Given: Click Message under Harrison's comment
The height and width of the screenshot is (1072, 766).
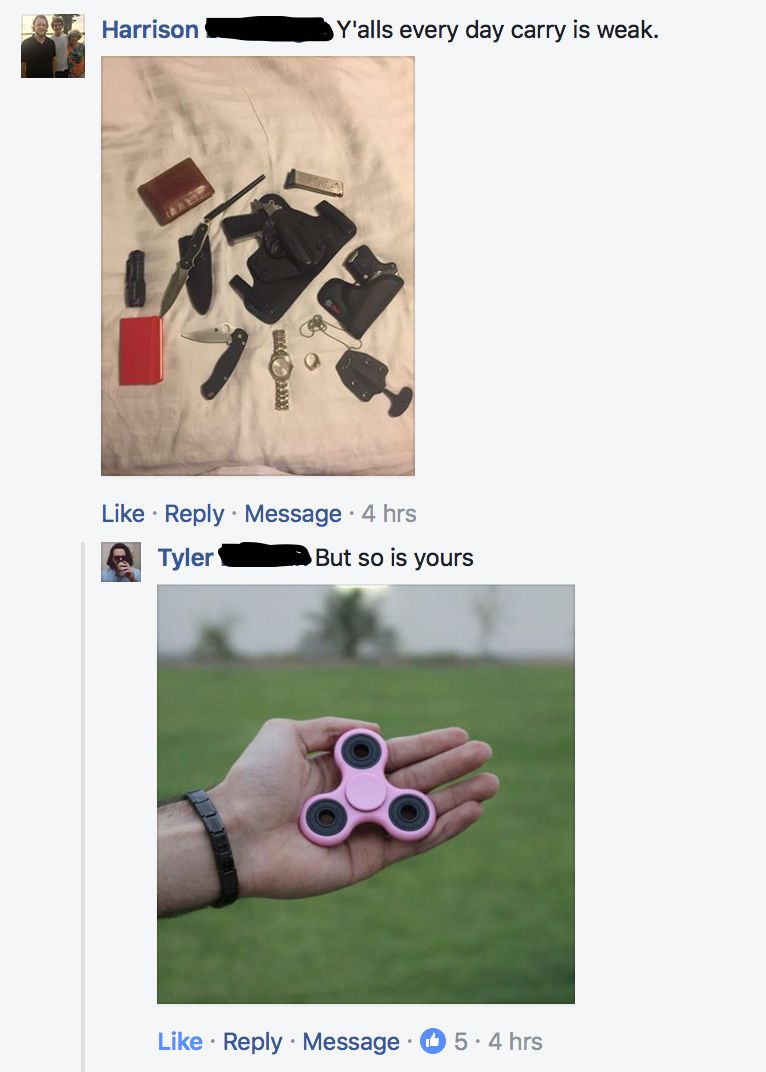Looking at the screenshot, I should [x=293, y=513].
